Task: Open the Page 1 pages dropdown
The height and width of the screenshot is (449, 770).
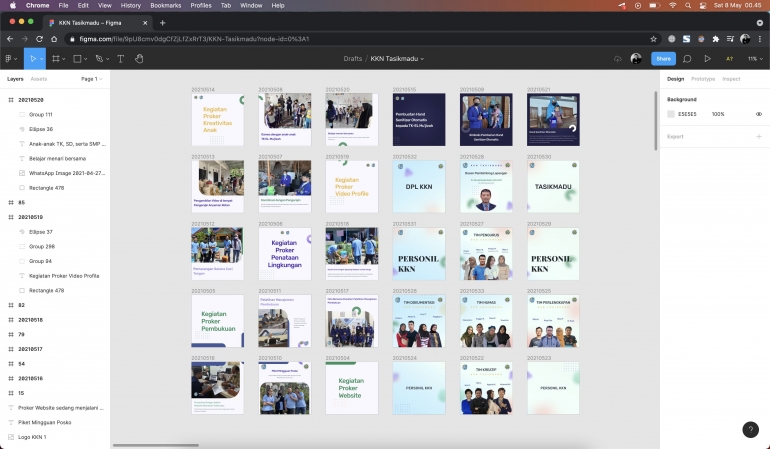Action: pos(92,79)
